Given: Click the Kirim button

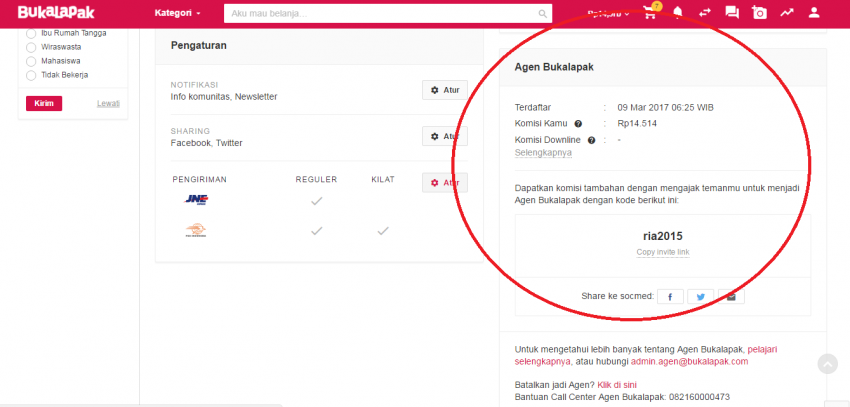Looking at the screenshot, I should 44,104.
